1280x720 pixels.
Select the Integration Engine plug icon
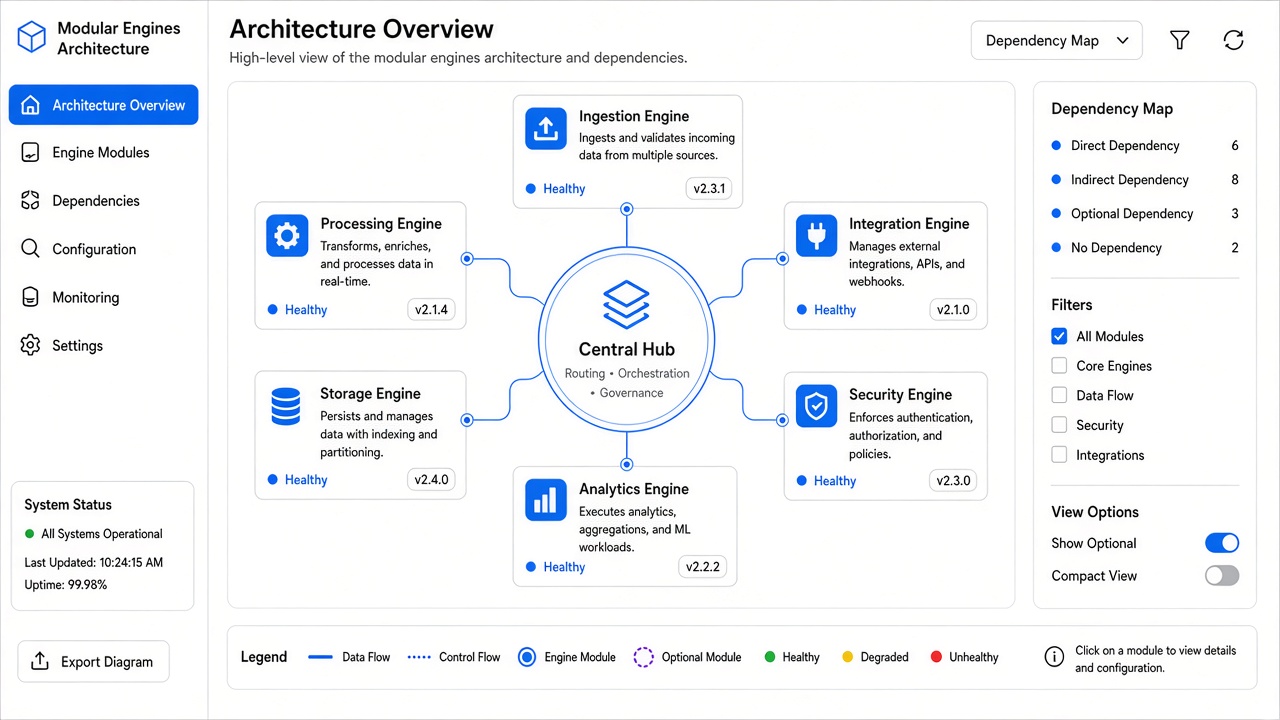tap(816, 236)
